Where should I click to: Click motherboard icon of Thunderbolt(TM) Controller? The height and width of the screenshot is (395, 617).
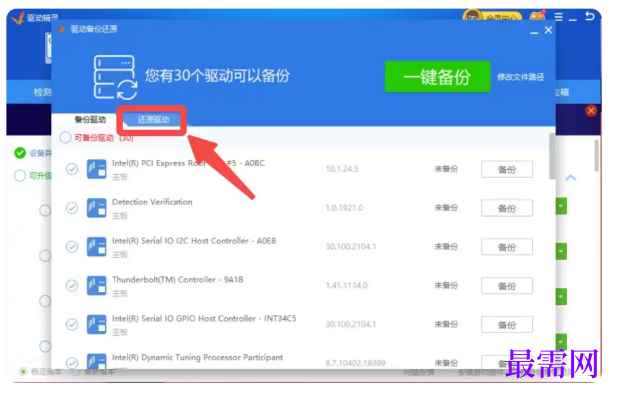click(x=96, y=286)
